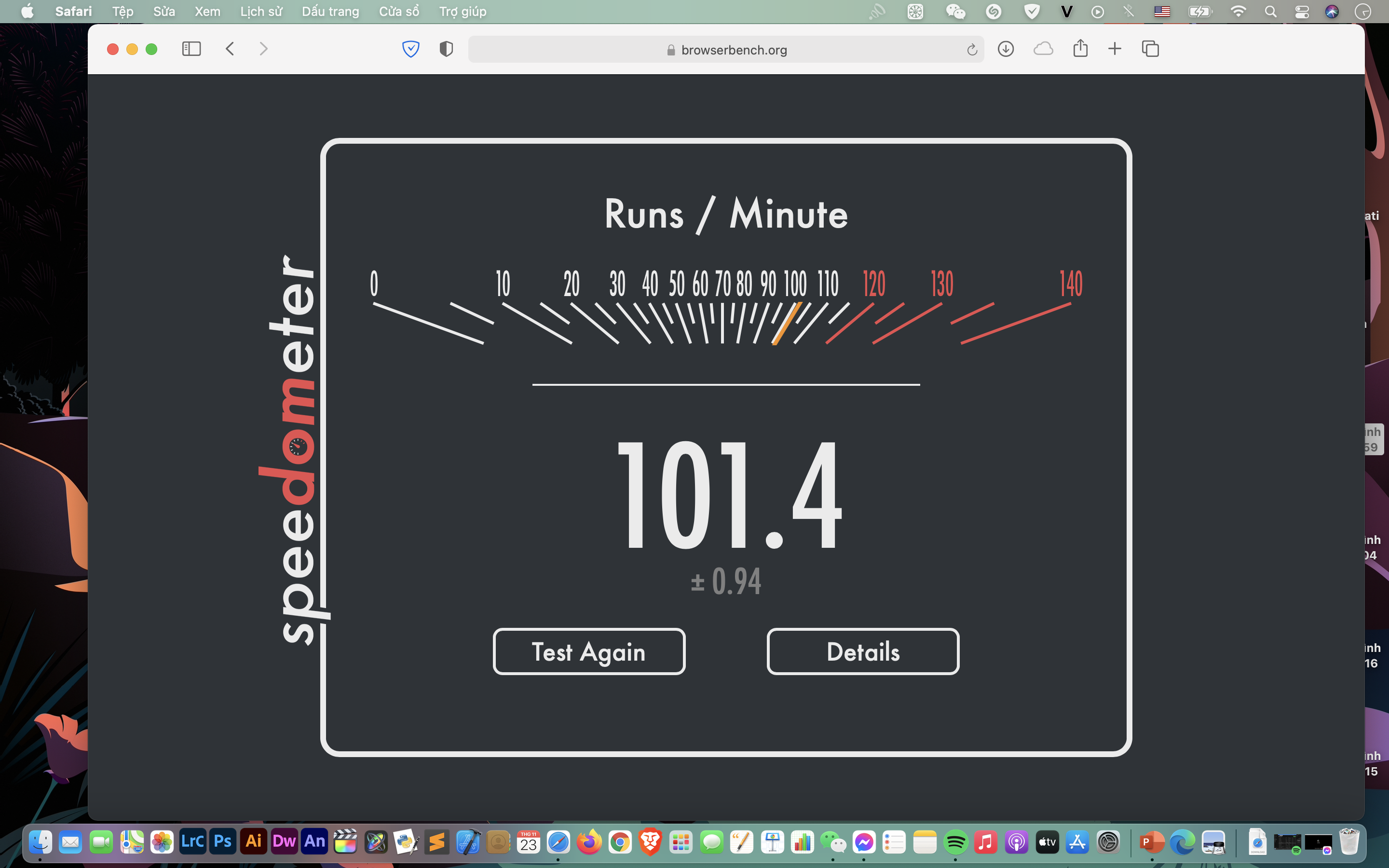The image size is (1389, 868).
Task: Reload the browserbench.org page
Action: click(x=972, y=50)
